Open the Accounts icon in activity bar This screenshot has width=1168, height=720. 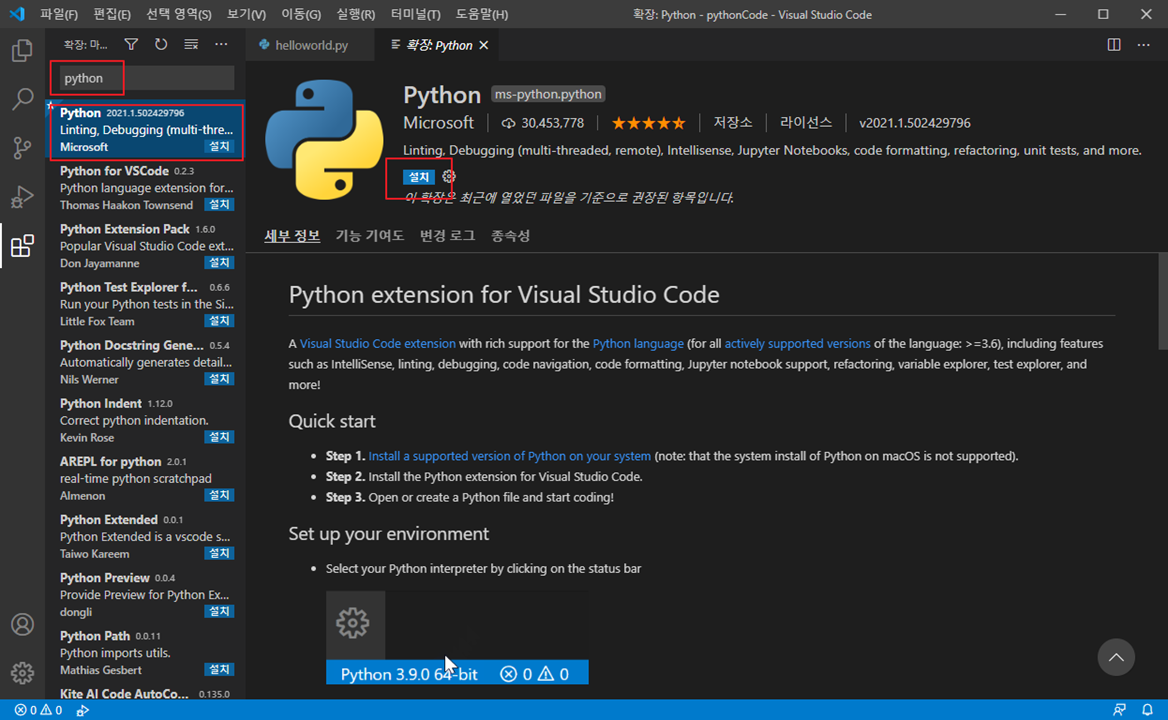click(22, 624)
